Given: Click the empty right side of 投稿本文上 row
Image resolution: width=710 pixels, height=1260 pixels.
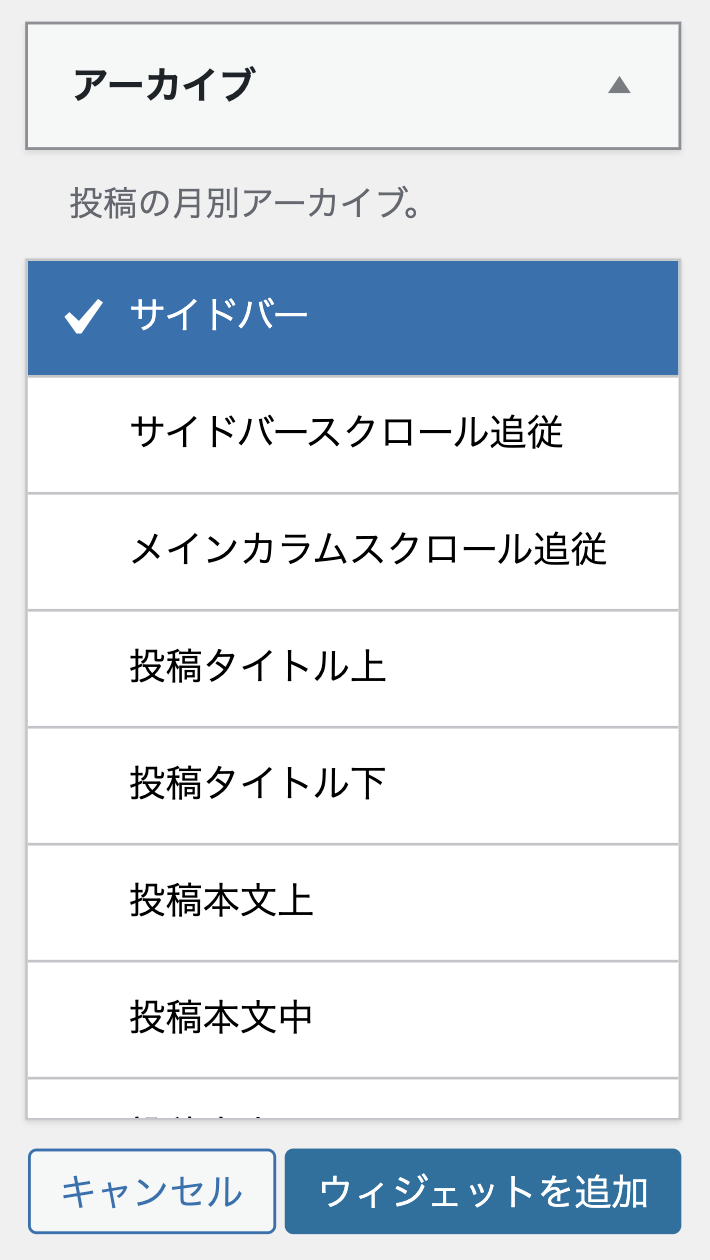Looking at the screenshot, I should click(500, 902).
